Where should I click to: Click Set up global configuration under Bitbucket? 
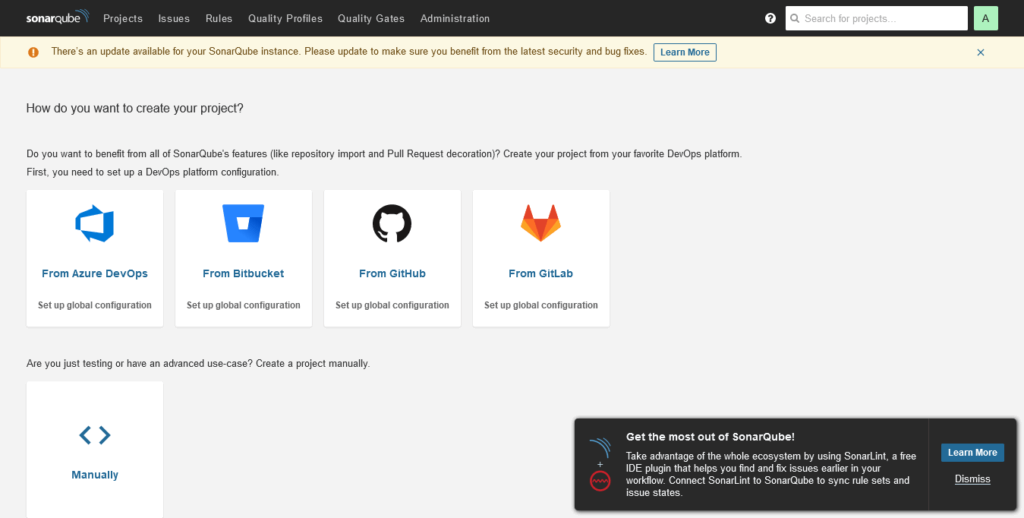[244, 305]
